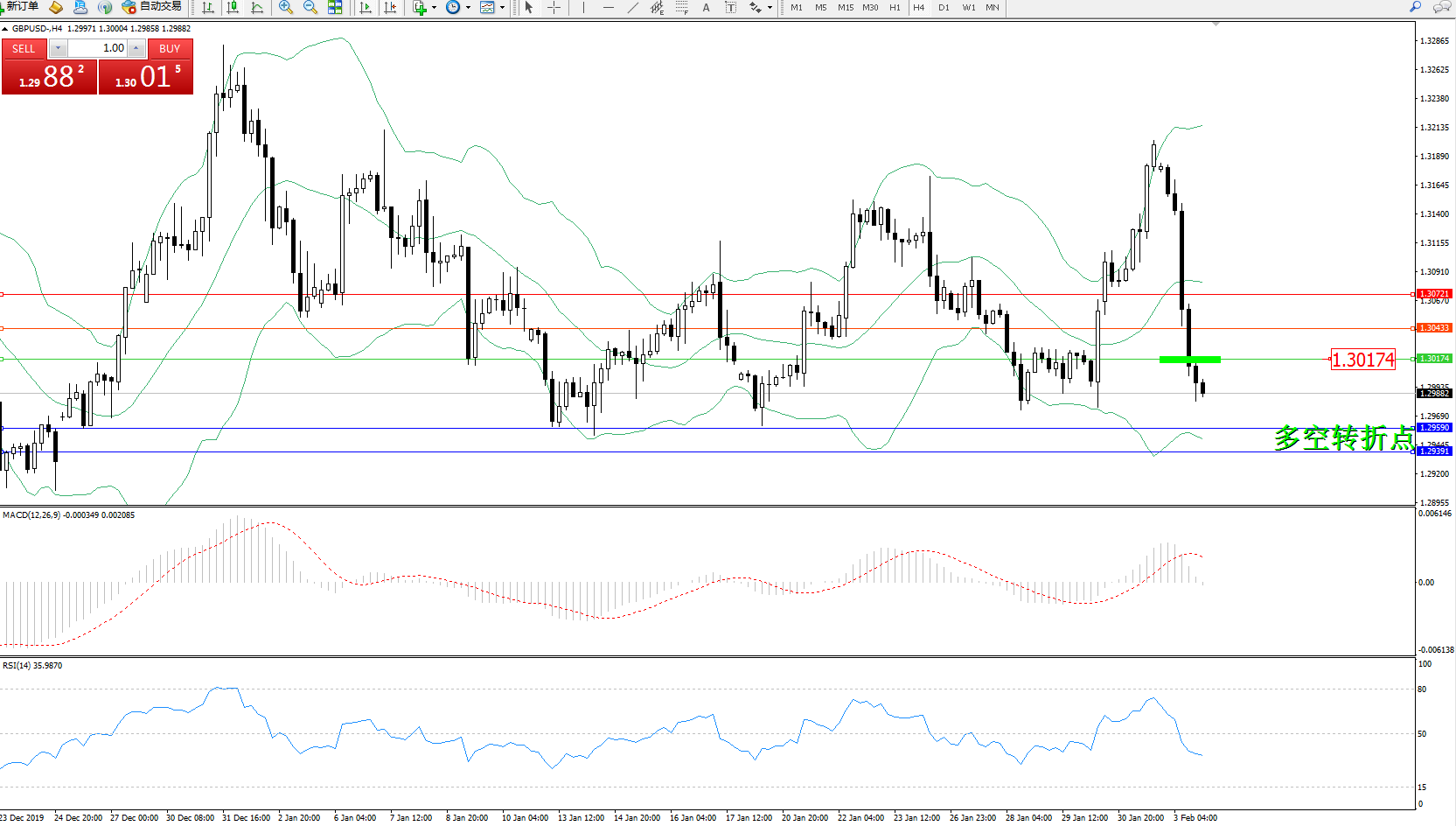Select the Crosshair cursor tool

click(x=554, y=7)
